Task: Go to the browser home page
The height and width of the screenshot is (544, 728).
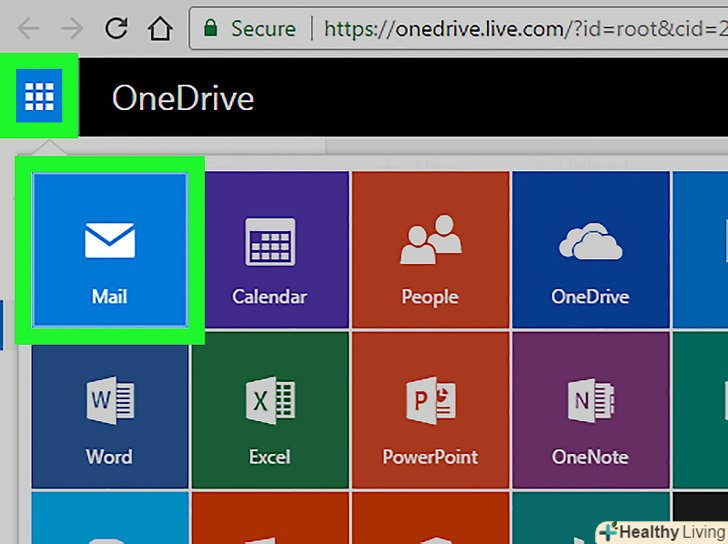Action: click(x=160, y=28)
